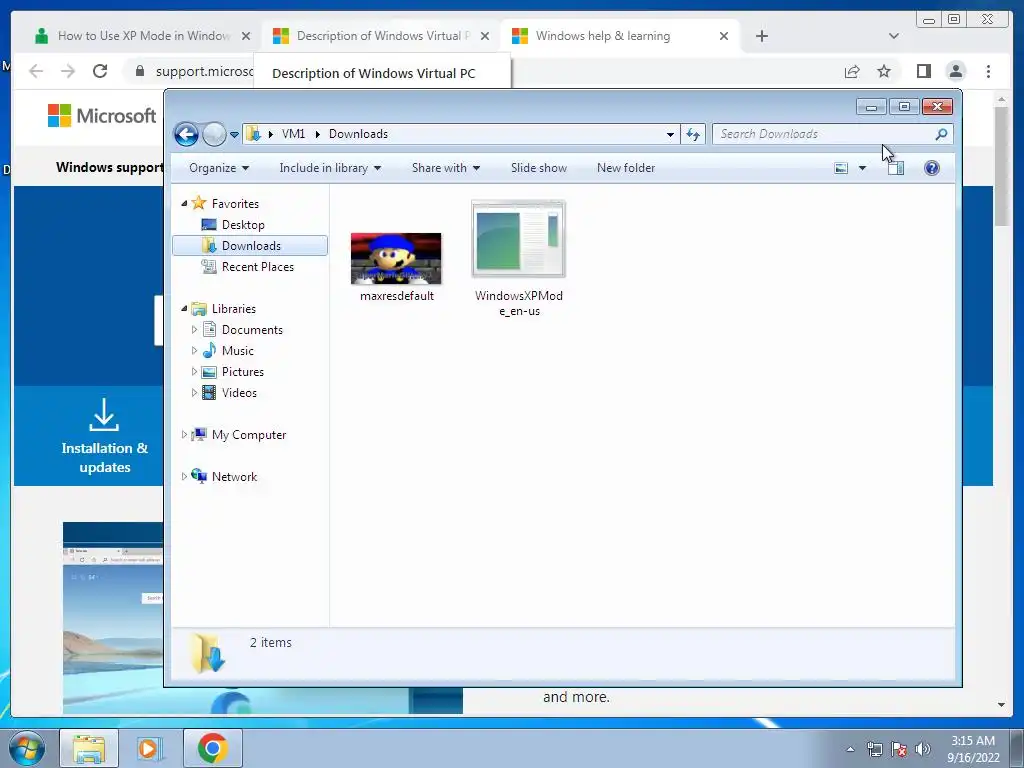Viewport: 1024px width, 768px height.
Task: Open the Share with menu
Action: tap(445, 168)
